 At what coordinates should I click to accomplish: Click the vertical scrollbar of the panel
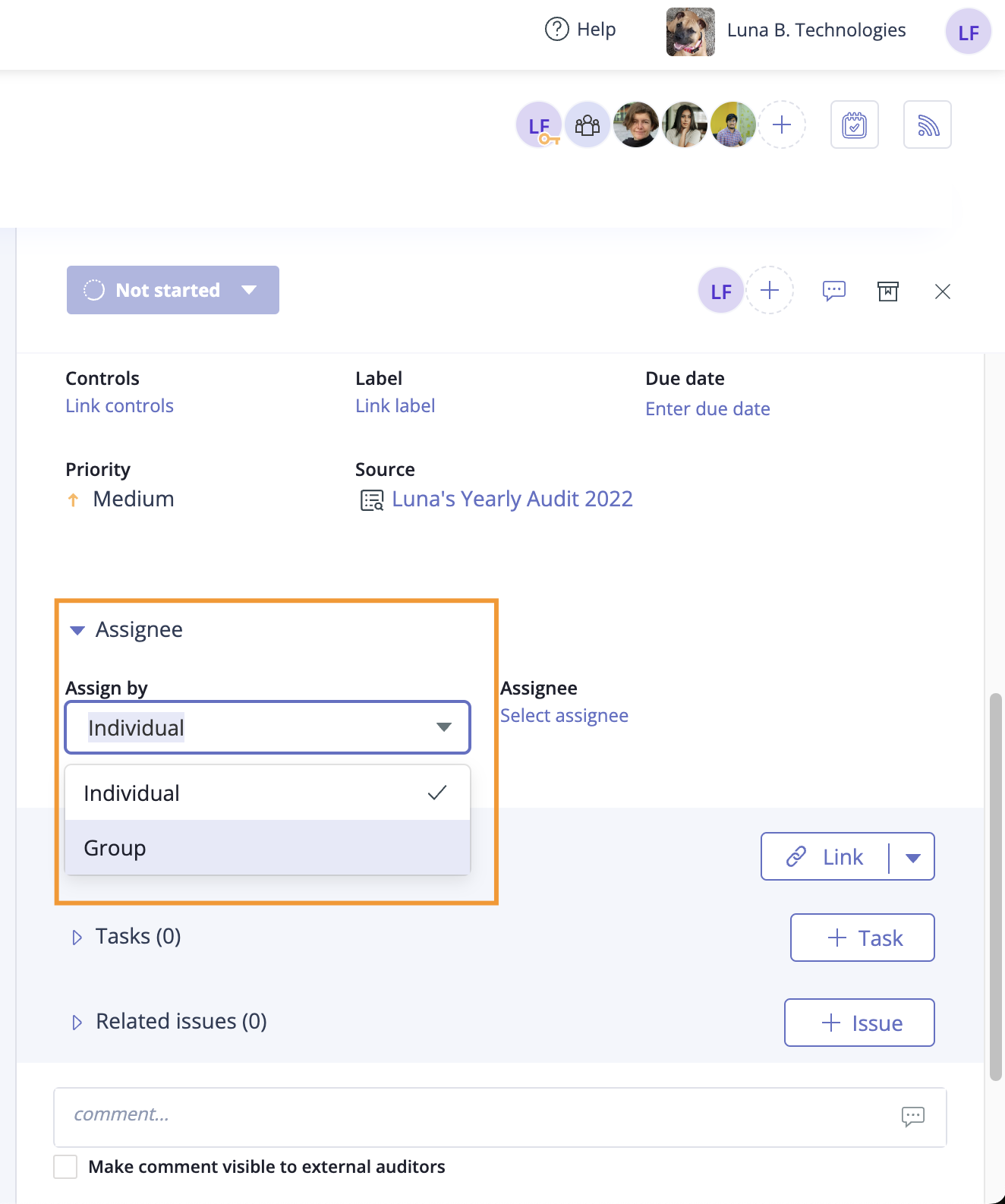pyautogui.click(x=996, y=885)
